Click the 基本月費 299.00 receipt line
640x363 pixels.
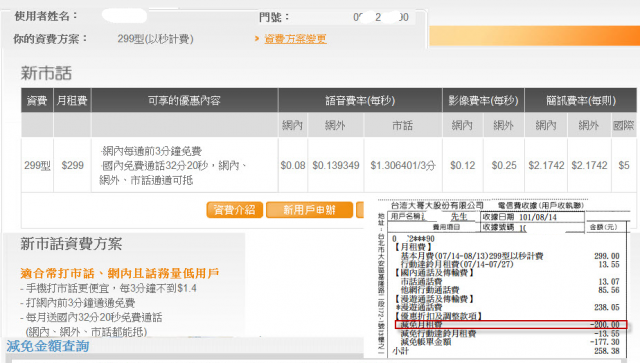click(510, 256)
